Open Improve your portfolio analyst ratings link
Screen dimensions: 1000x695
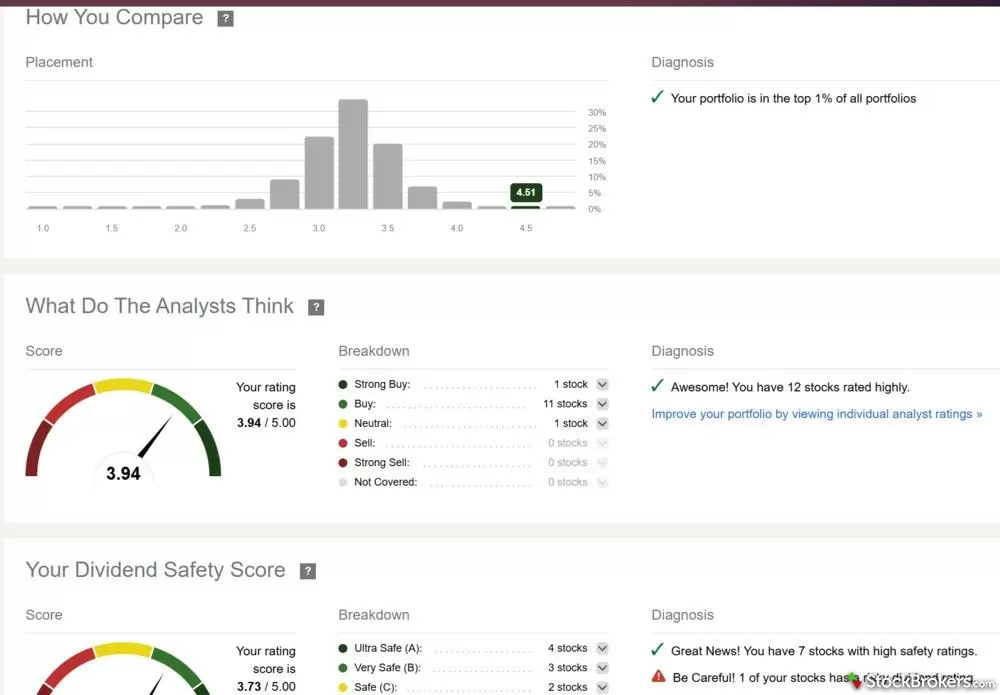[x=816, y=414]
